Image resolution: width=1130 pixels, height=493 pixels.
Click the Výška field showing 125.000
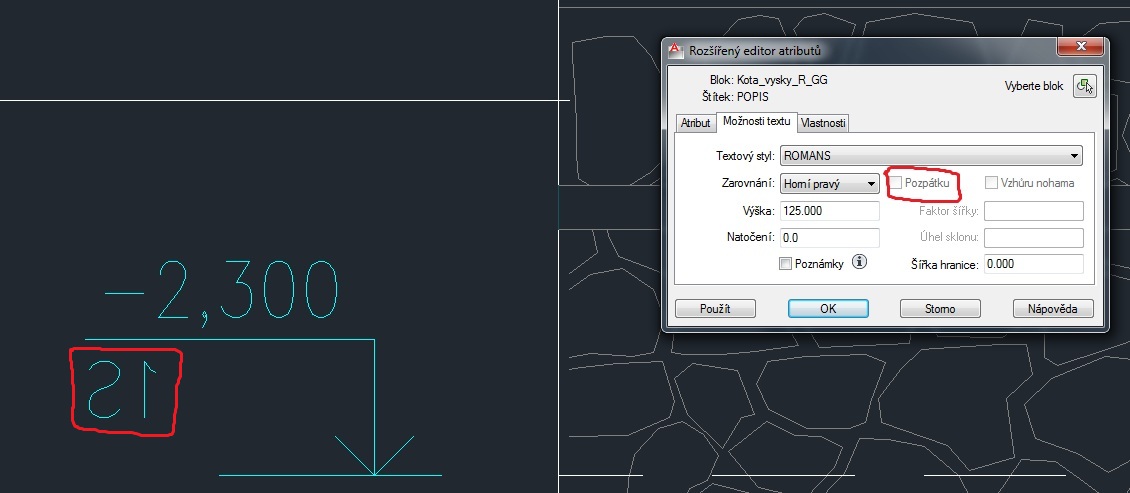[x=828, y=211]
